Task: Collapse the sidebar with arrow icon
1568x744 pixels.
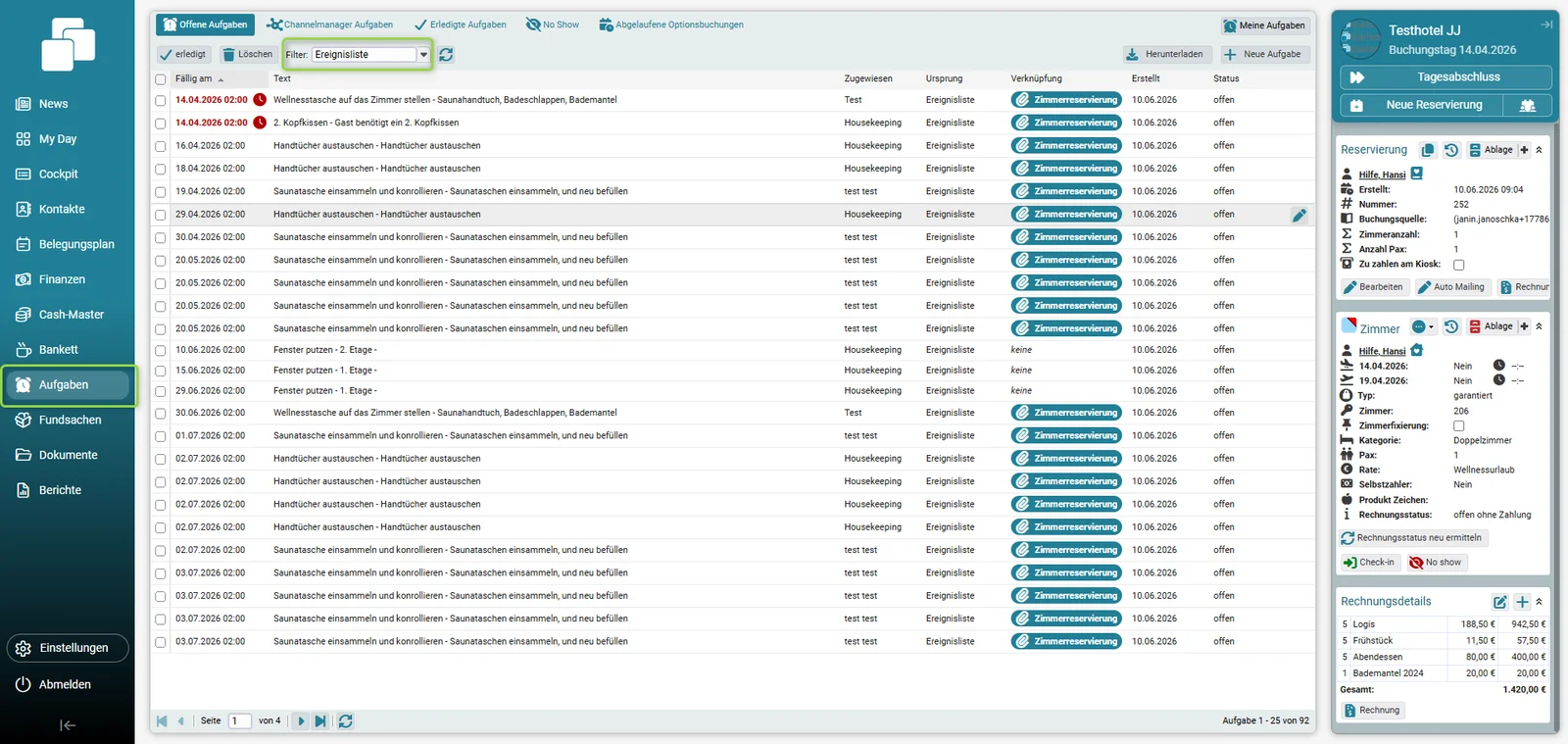Action: point(67,725)
